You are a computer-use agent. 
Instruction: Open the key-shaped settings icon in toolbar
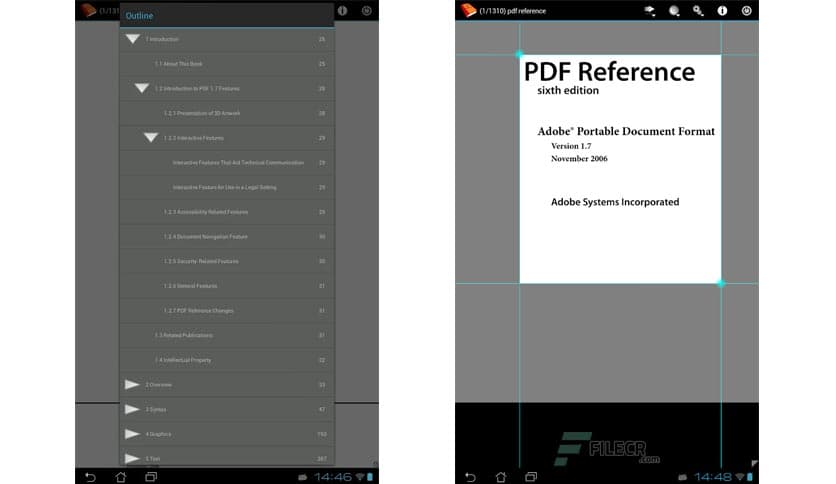coord(698,11)
